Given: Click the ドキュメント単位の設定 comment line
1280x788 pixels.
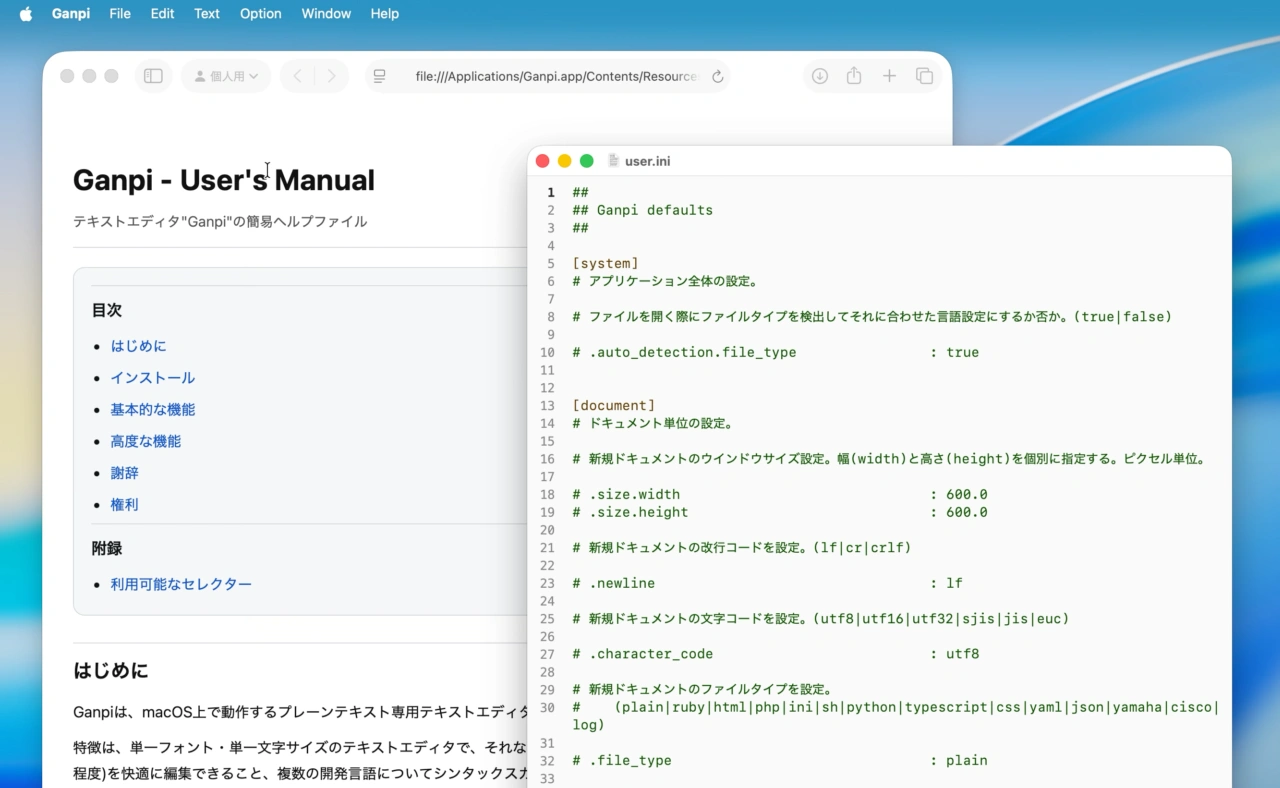Looking at the screenshot, I should click(653, 423).
